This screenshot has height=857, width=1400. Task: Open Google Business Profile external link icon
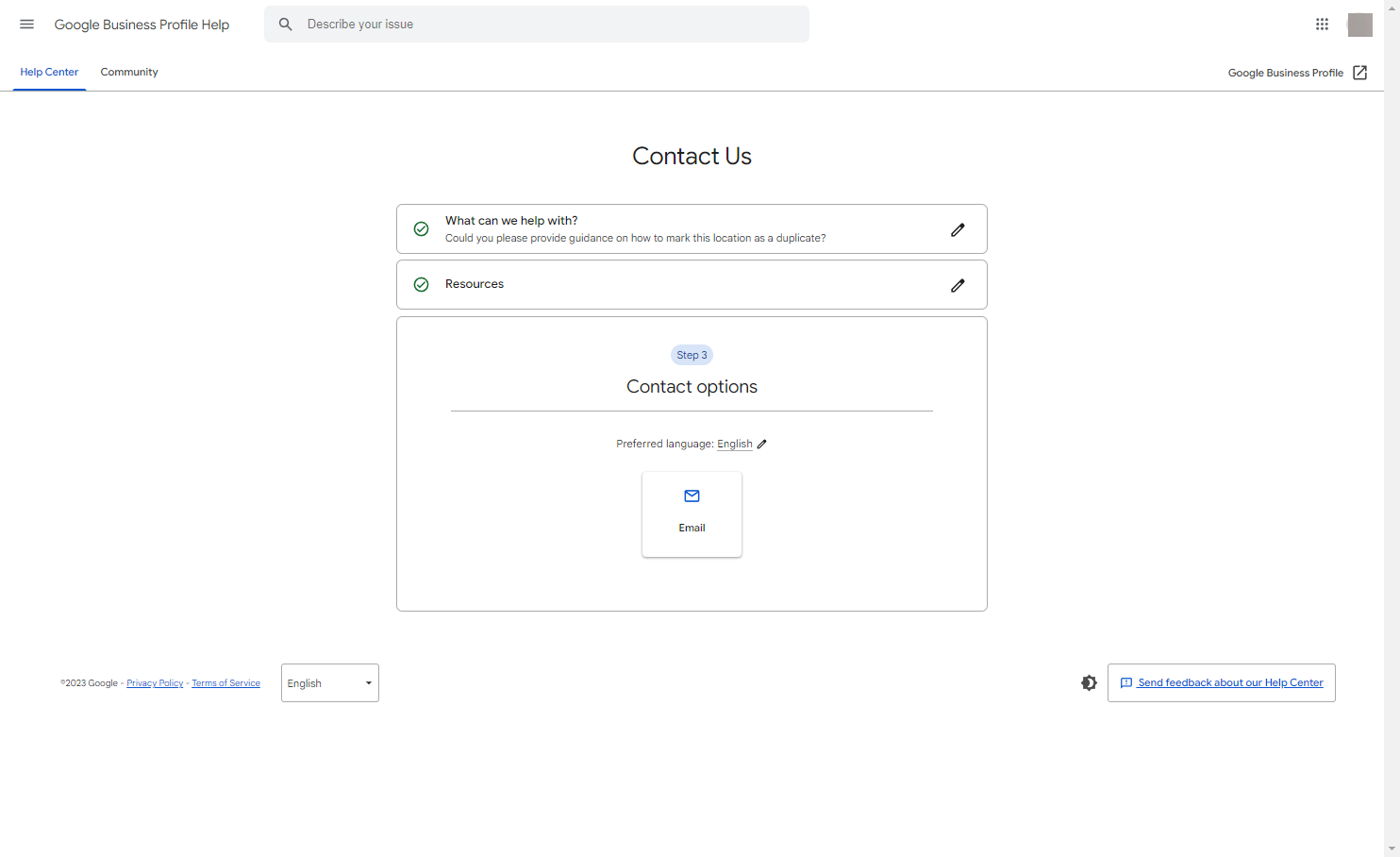pos(1359,73)
